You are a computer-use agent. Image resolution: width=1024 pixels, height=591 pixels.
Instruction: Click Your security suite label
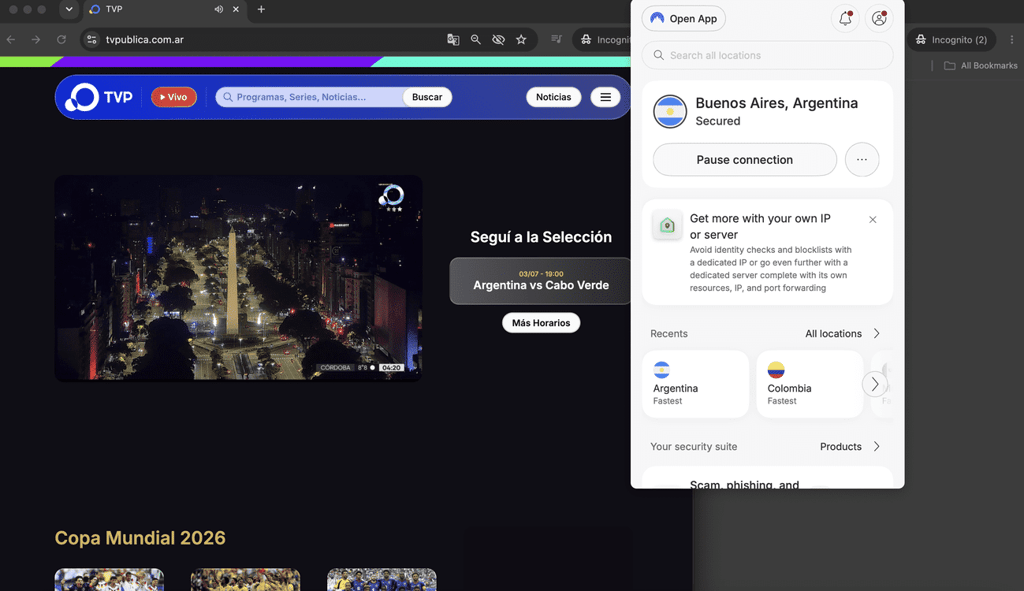pyautogui.click(x=694, y=447)
